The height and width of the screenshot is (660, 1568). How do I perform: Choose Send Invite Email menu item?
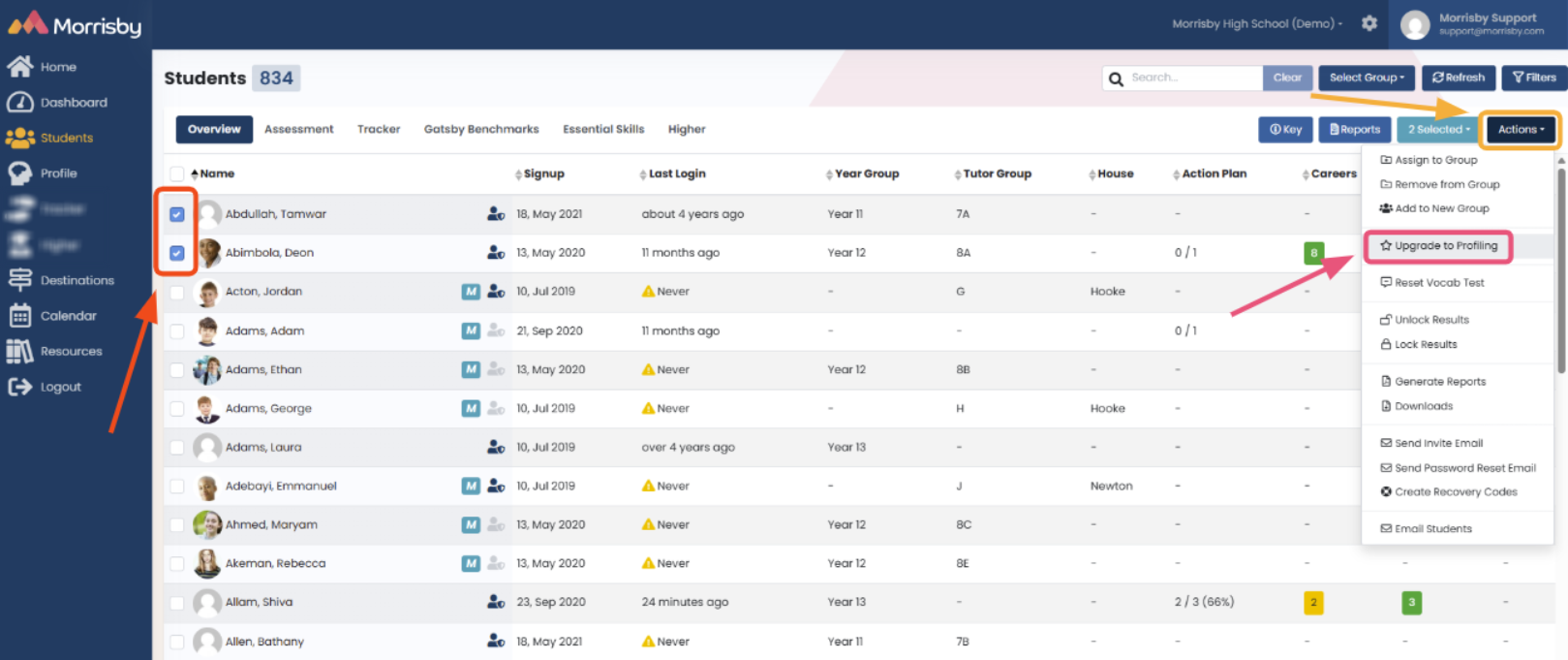pos(1431,443)
